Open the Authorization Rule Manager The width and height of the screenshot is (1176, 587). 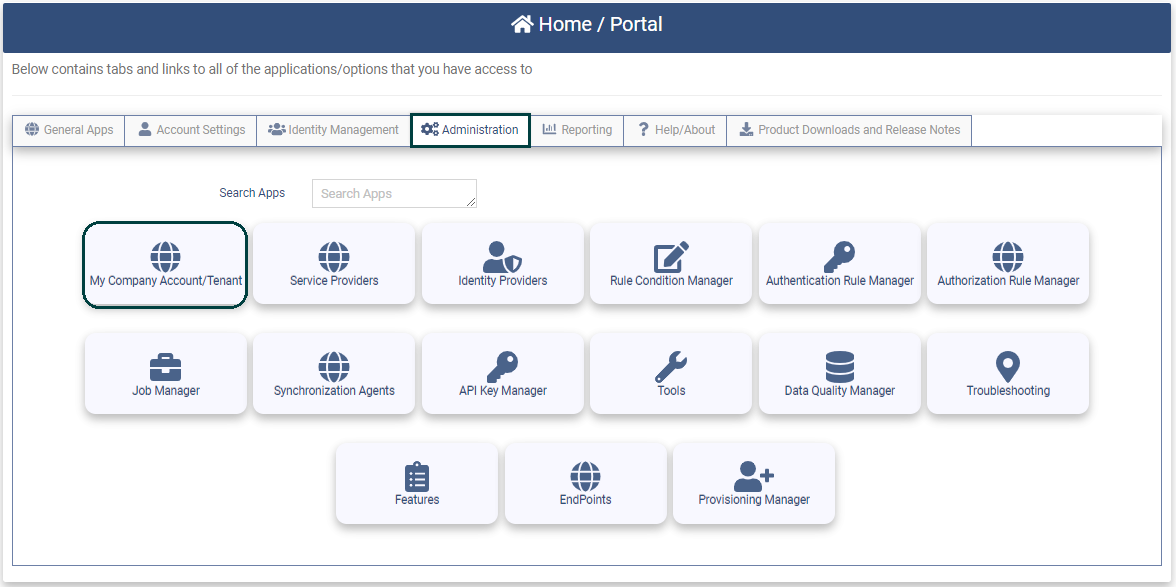tap(1006, 263)
